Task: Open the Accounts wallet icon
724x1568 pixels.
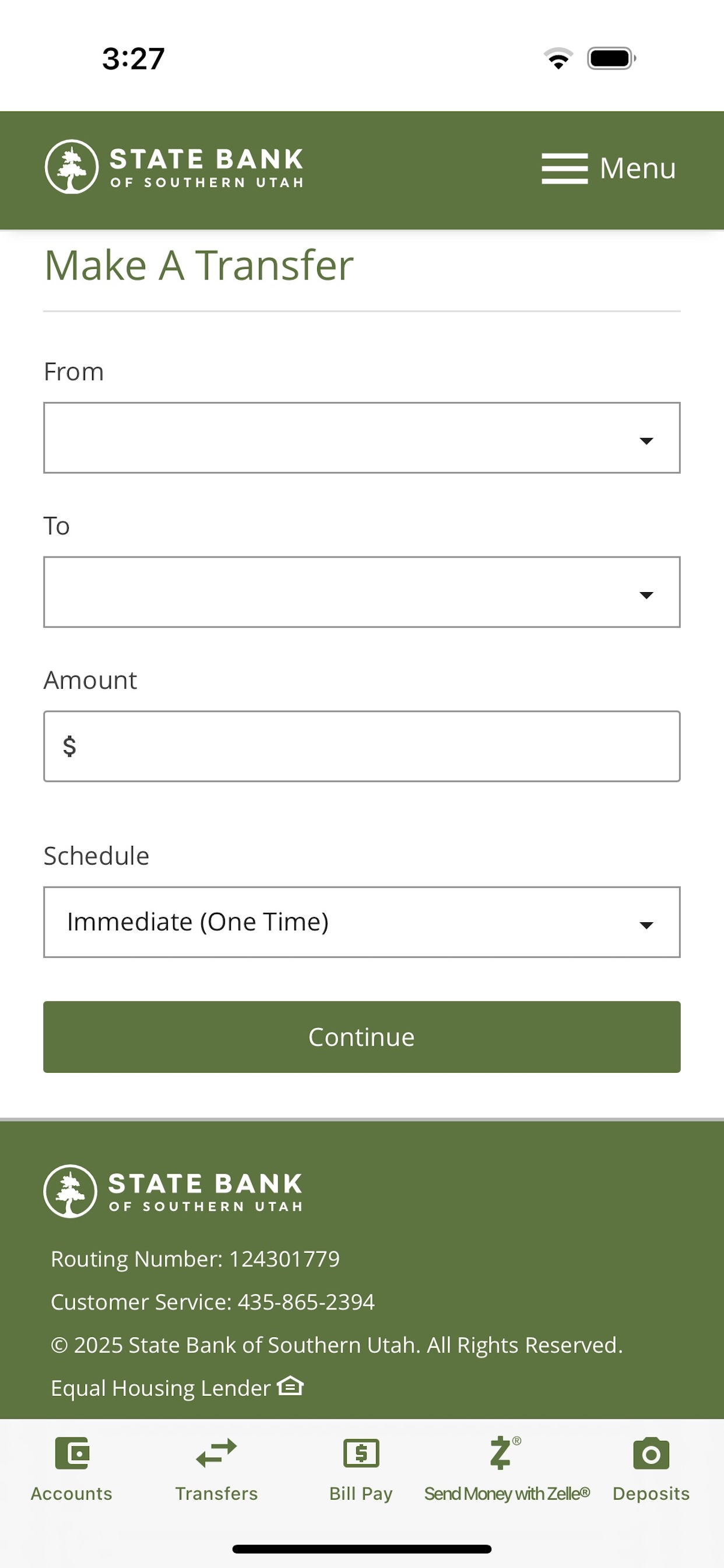Action: pyautogui.click(x=72, y=1454)
